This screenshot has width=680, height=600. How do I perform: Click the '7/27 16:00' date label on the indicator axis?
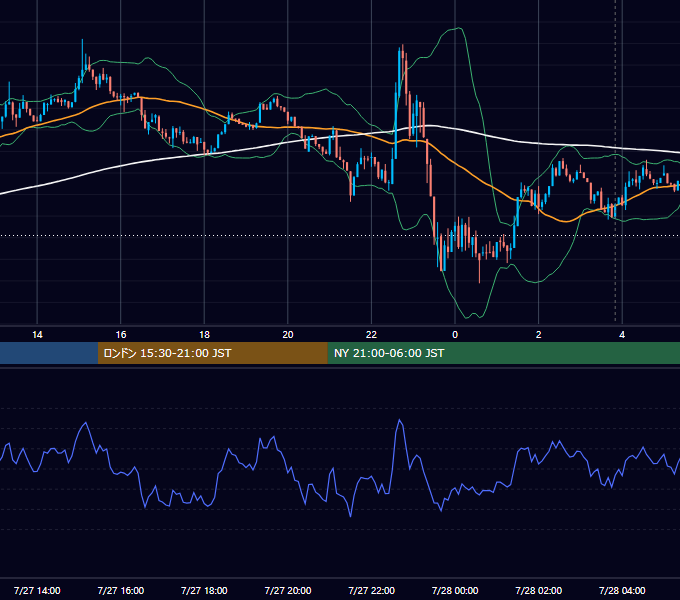[x=121, y=590]
